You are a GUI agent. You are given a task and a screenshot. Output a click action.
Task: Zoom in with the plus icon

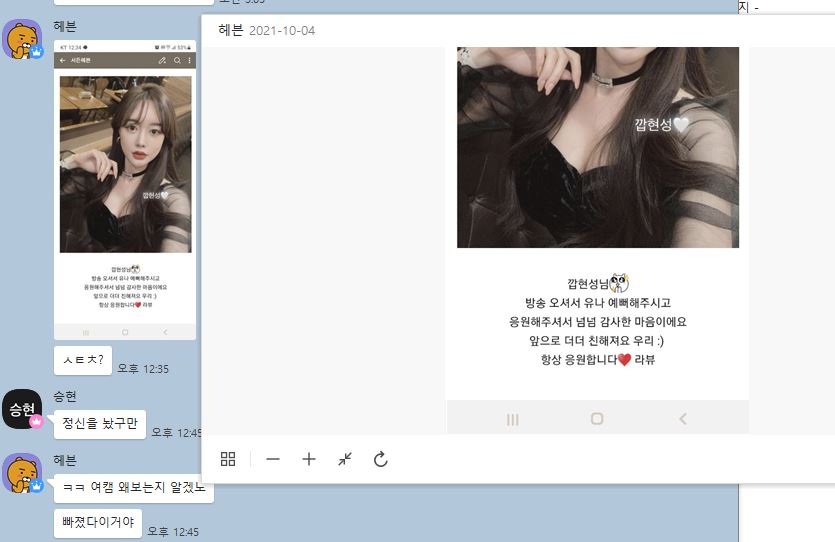(309, 459)
